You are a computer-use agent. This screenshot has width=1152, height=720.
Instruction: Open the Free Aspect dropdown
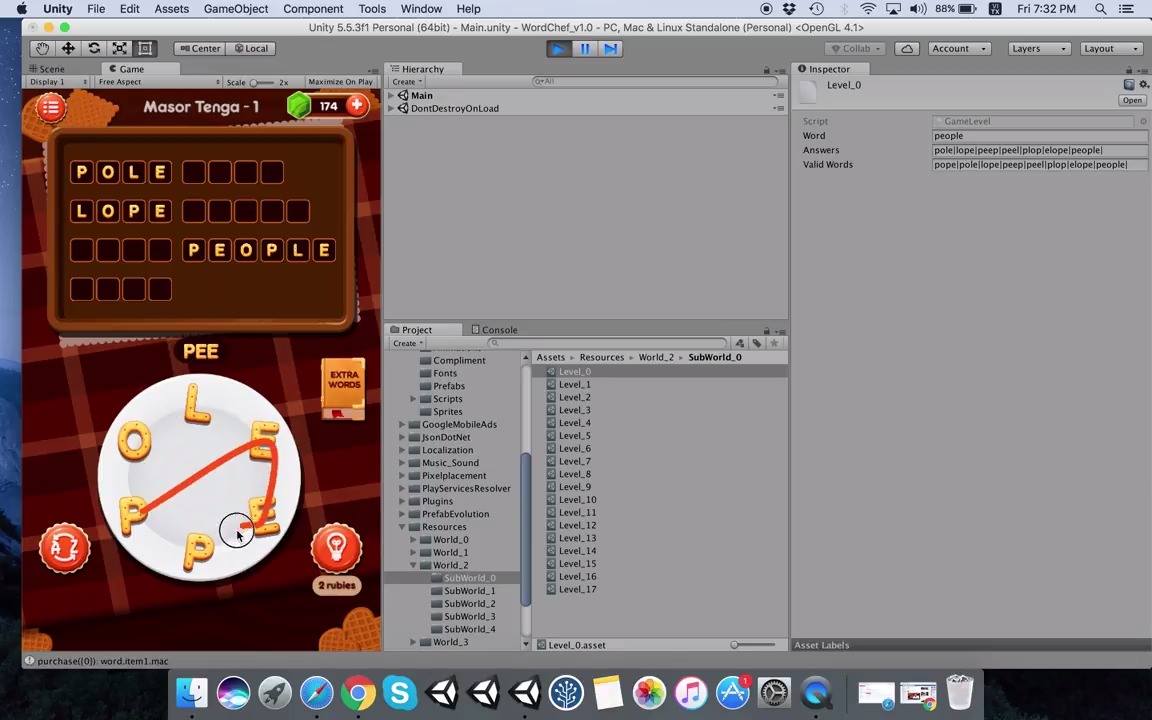point(159,82)
